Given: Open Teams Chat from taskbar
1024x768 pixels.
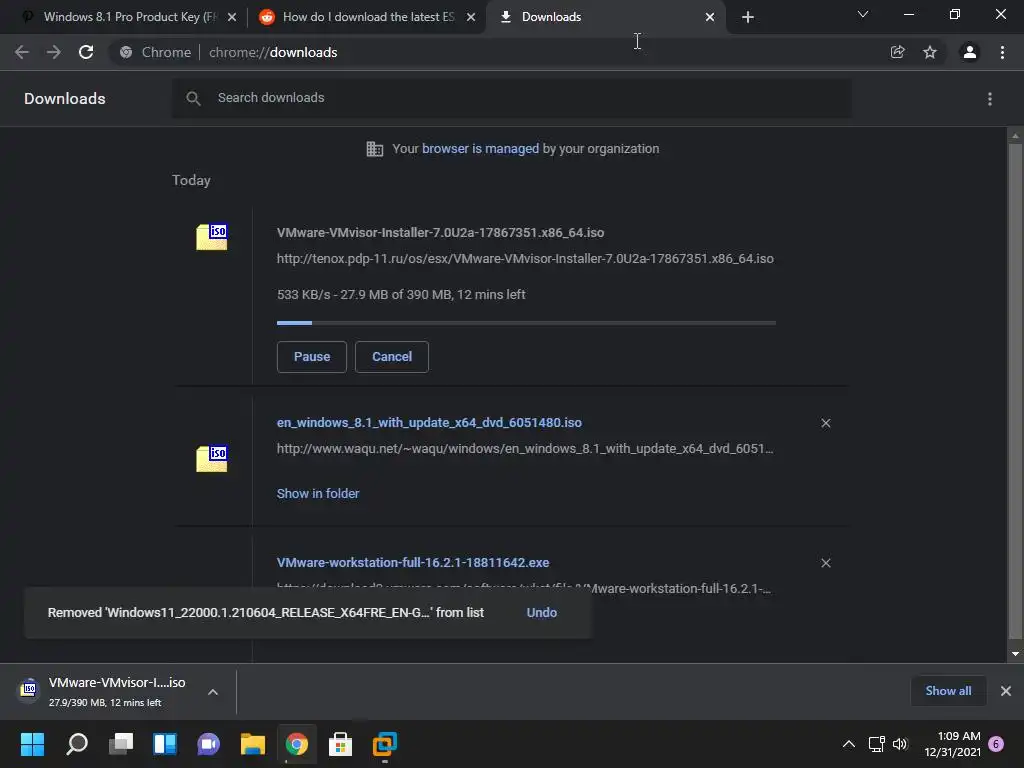Looking at the screenshot, I should pos(208,744).
